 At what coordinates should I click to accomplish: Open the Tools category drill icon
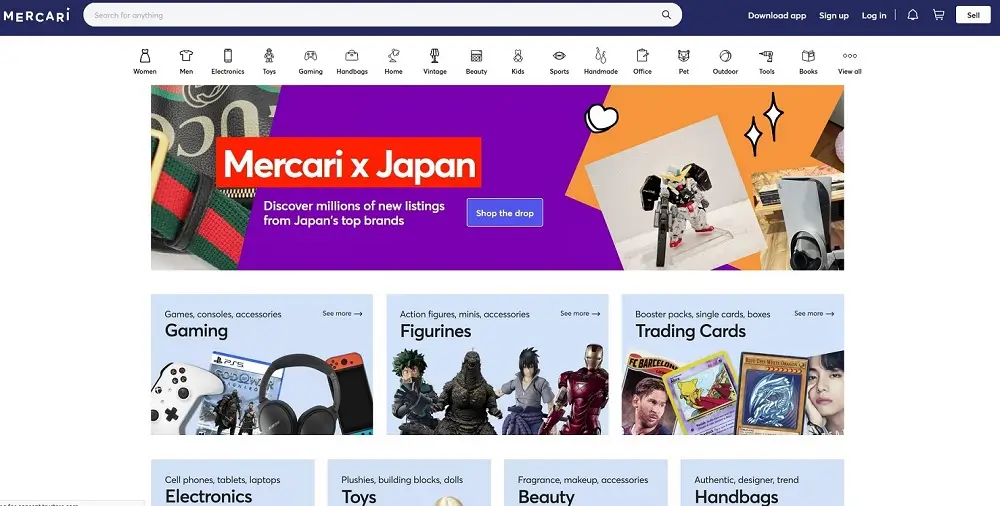(767, 56)
